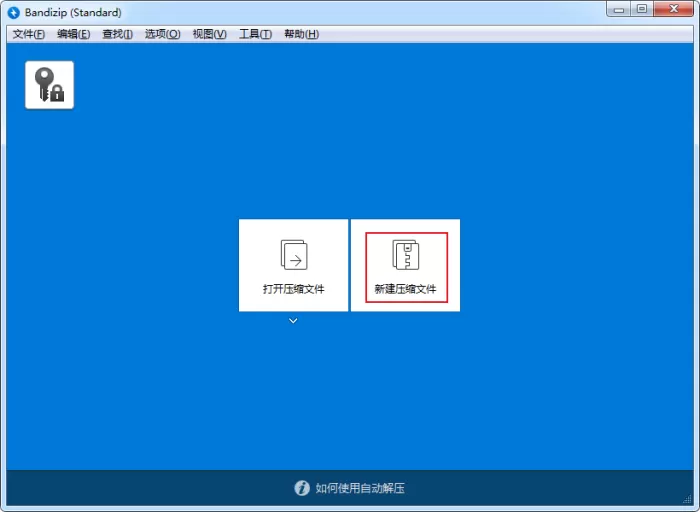
Task: Open the 如何使用自动解压 help link
Action: (x=360, y=488)
